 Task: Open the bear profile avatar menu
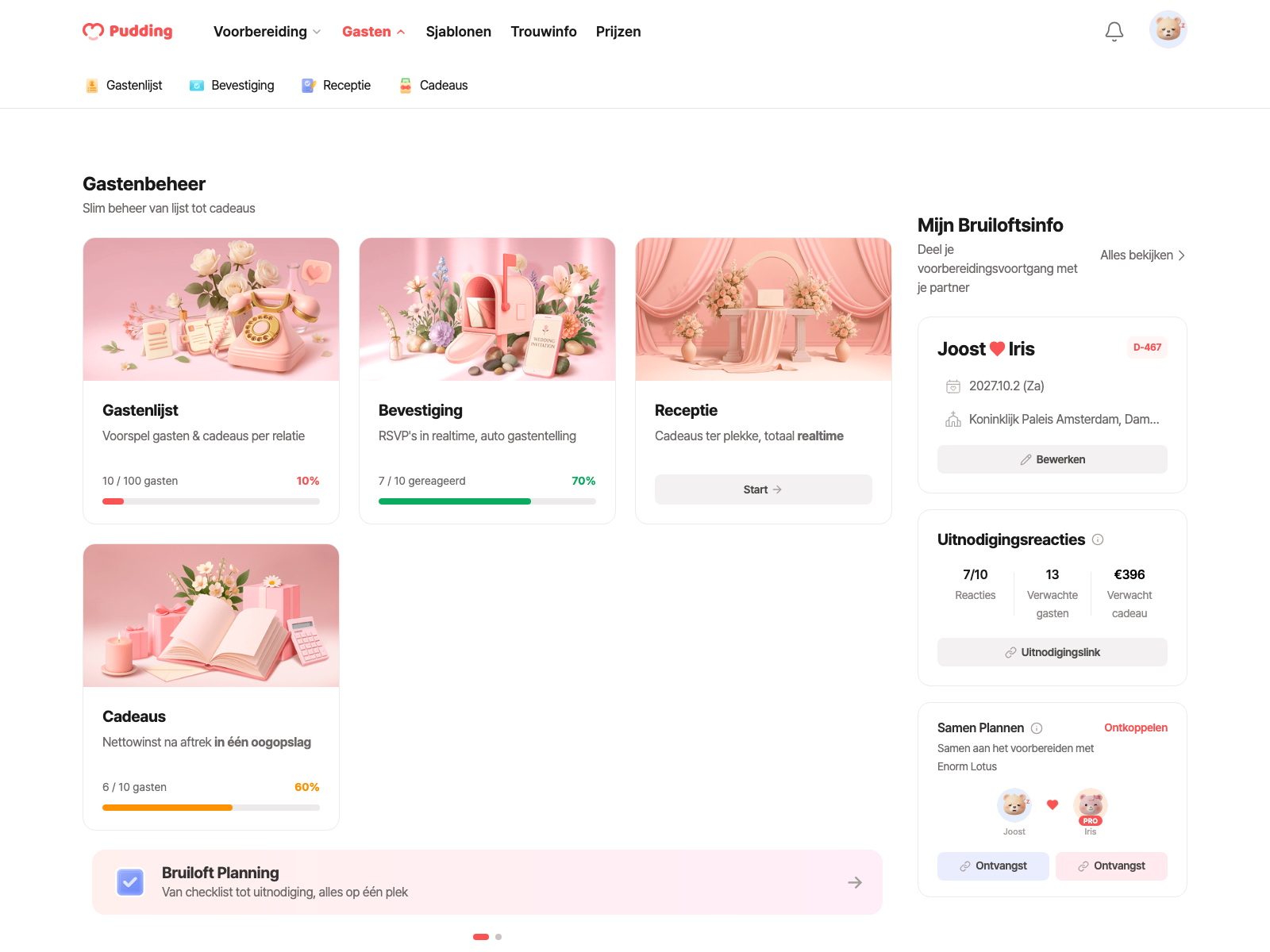pyautogui.click(x=1168, y=29)
